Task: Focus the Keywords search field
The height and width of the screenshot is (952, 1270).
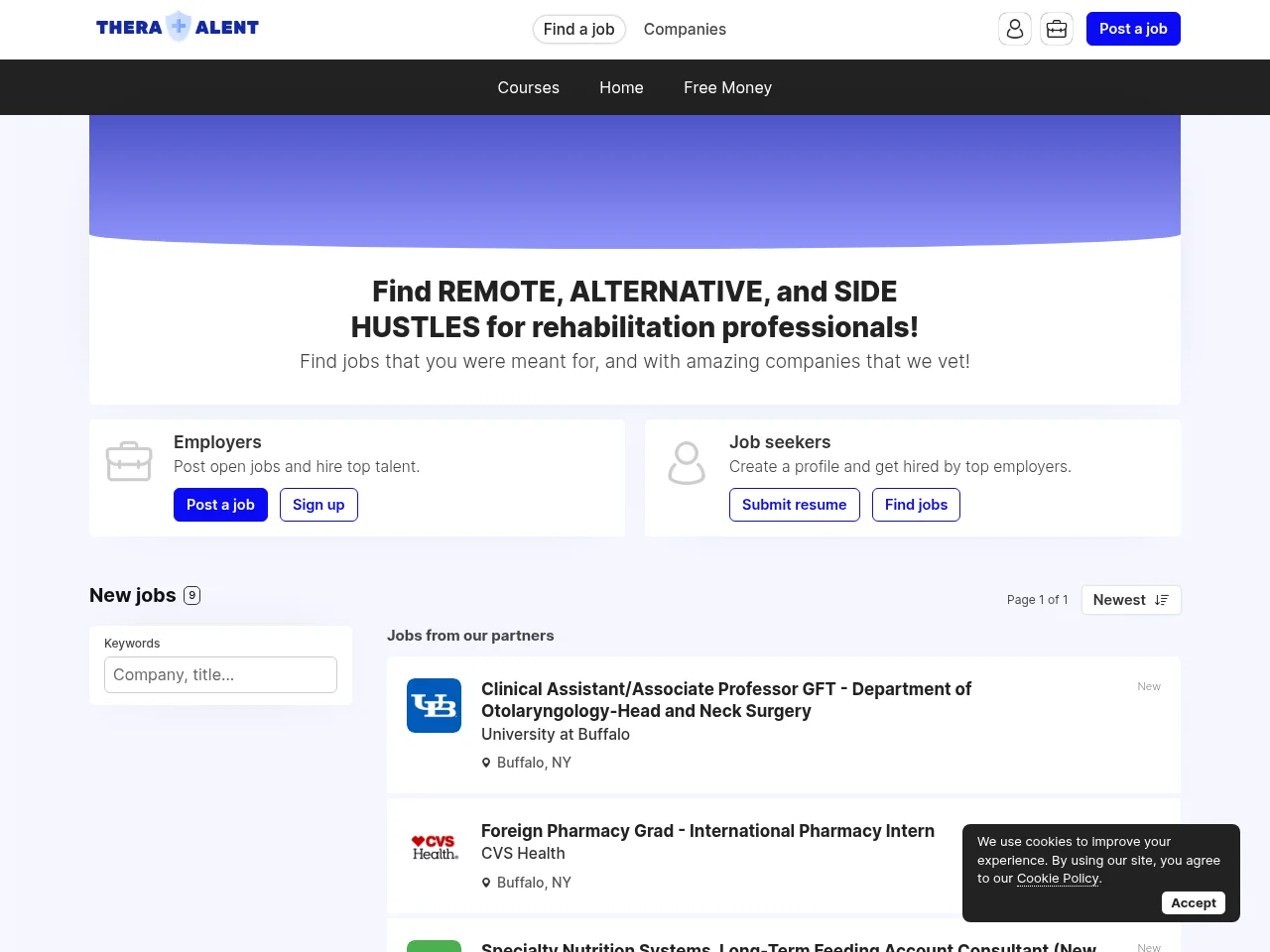Action: coord(220,674)
